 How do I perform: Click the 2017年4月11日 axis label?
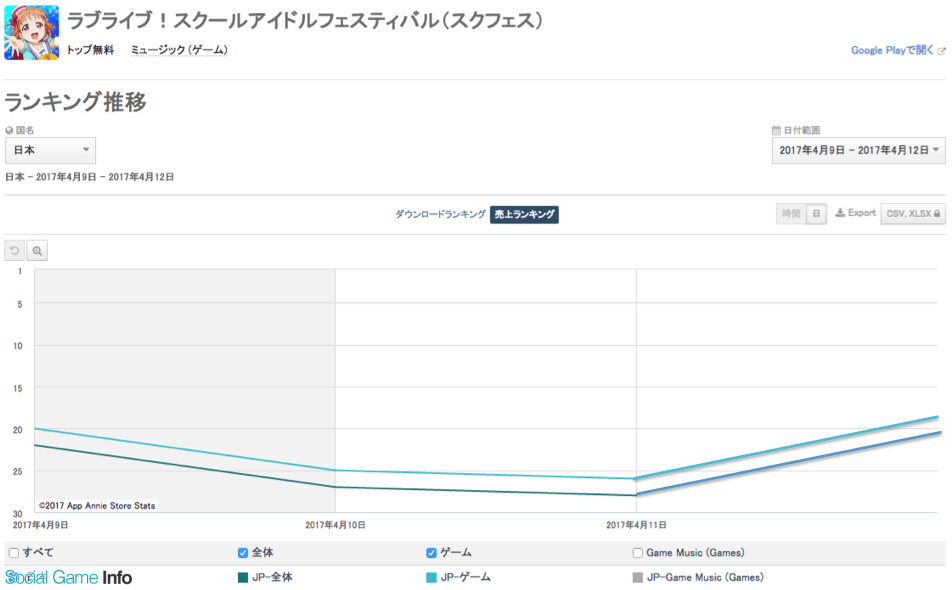(x=636, y=525)
